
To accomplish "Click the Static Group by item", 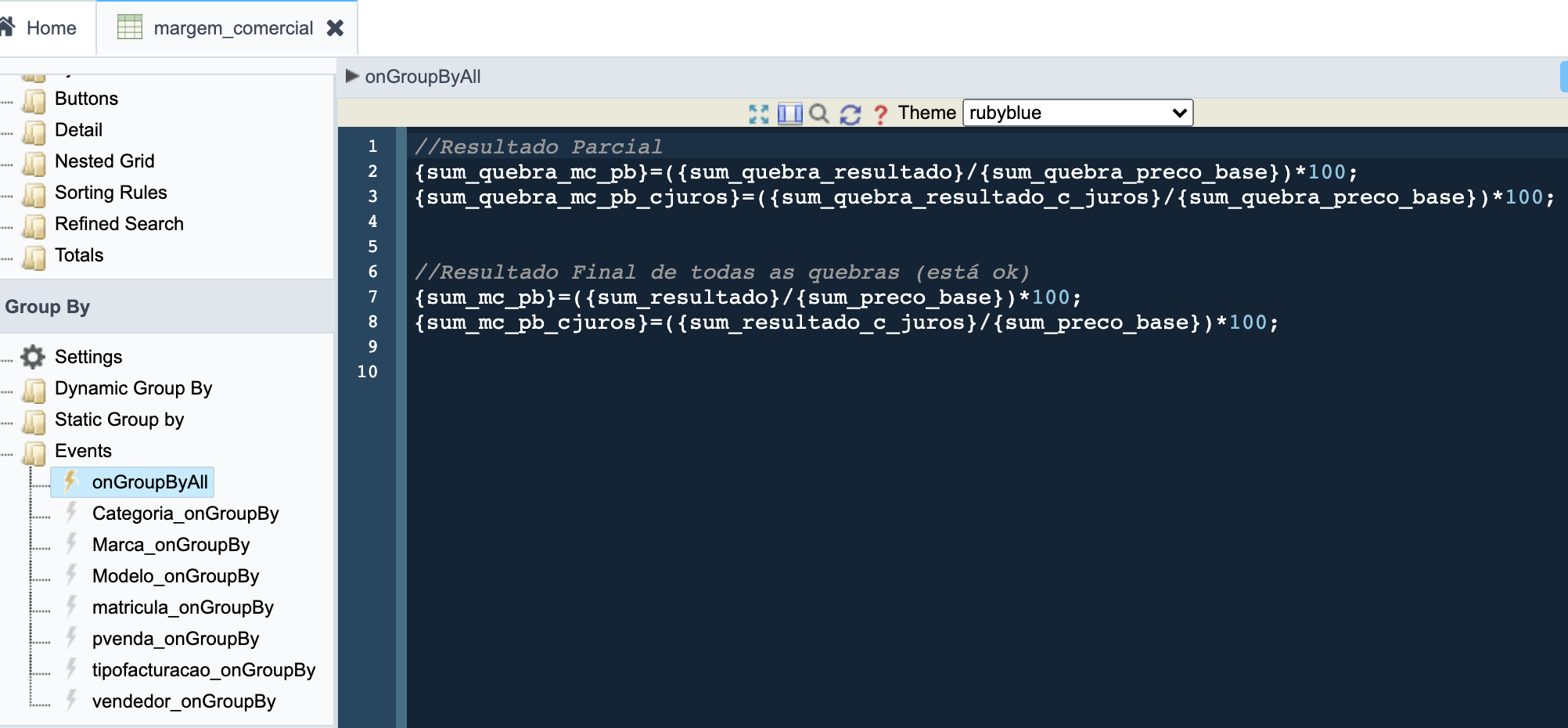I will click(x=119, y=420).
